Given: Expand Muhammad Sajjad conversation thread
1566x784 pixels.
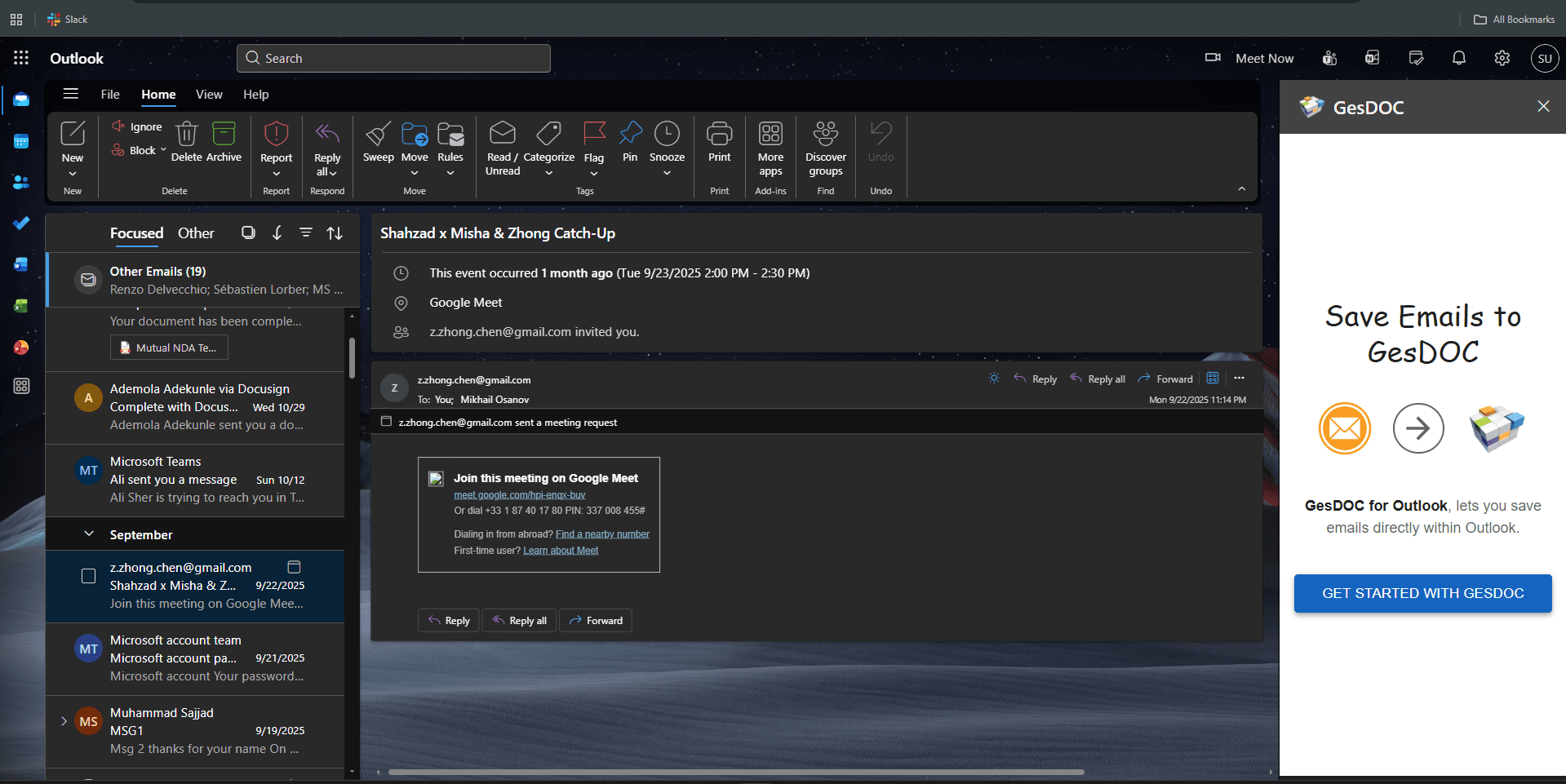Looking at the screenshot, I should click(64, 721).
